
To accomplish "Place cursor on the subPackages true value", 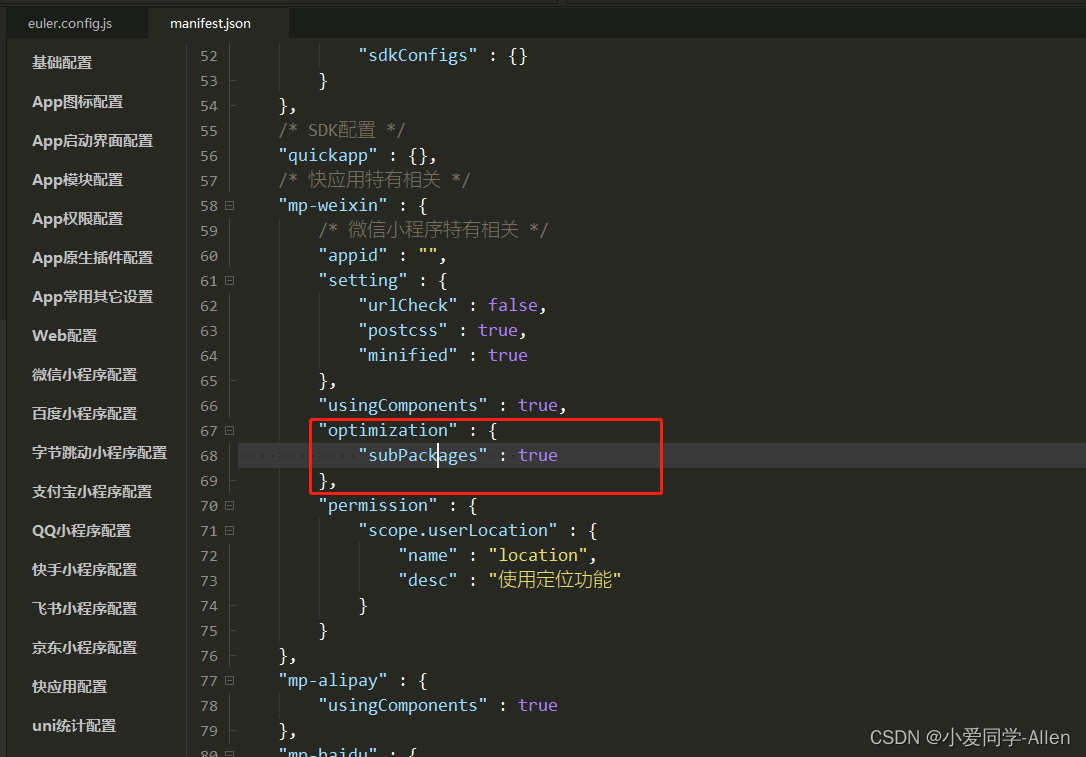I will pos(537,455).
